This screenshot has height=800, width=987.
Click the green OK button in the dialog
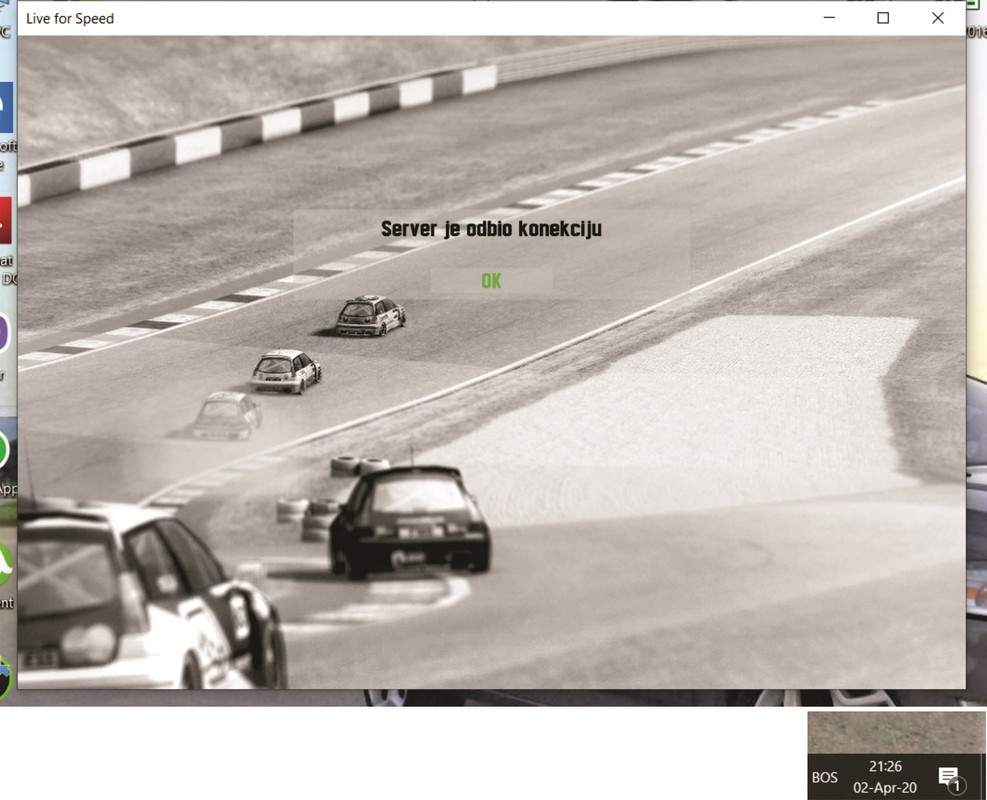(x=492, y=281)
